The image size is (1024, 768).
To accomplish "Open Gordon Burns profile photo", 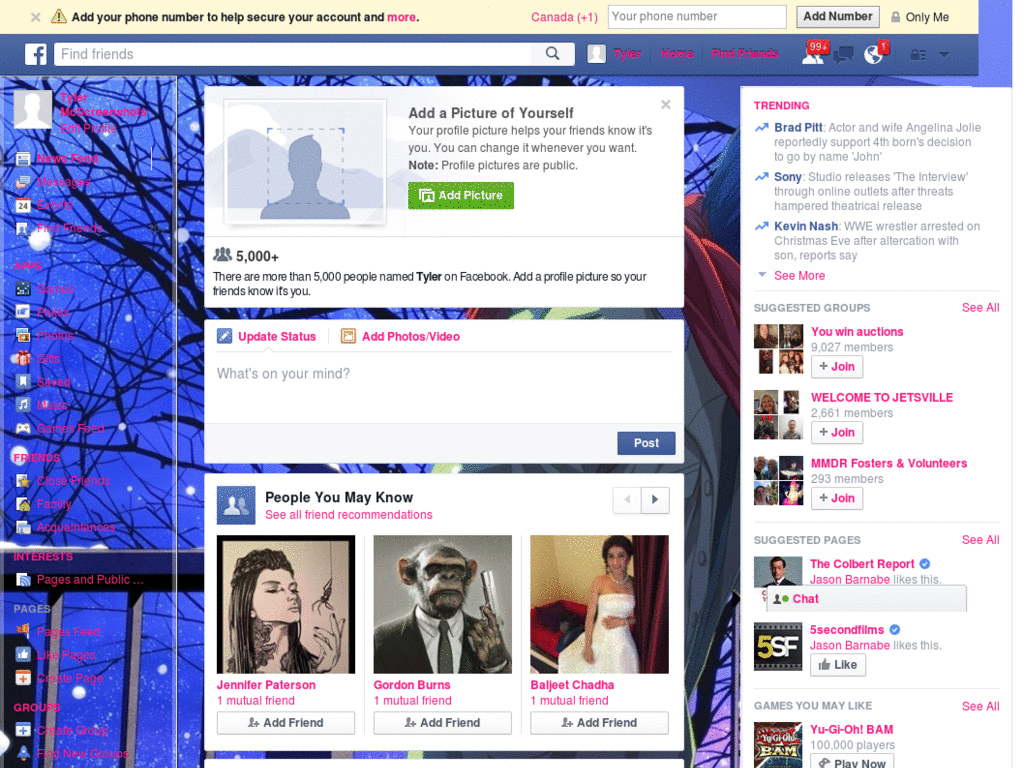I will point(443,604).
